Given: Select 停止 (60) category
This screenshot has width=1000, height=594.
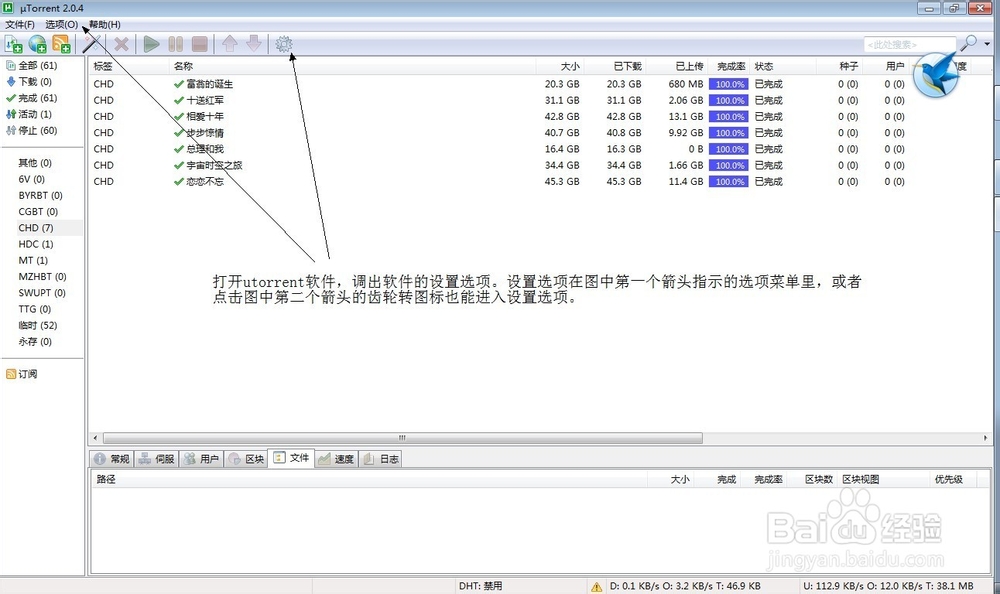Looking at the screenshot, I should [38, 130].
